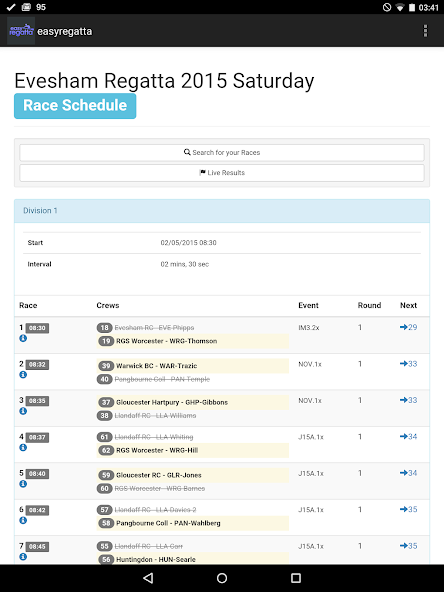
Task: Select crew 58 Pangbourne Coll PAN-Wahlberg
Action: (x=193, y=523)
